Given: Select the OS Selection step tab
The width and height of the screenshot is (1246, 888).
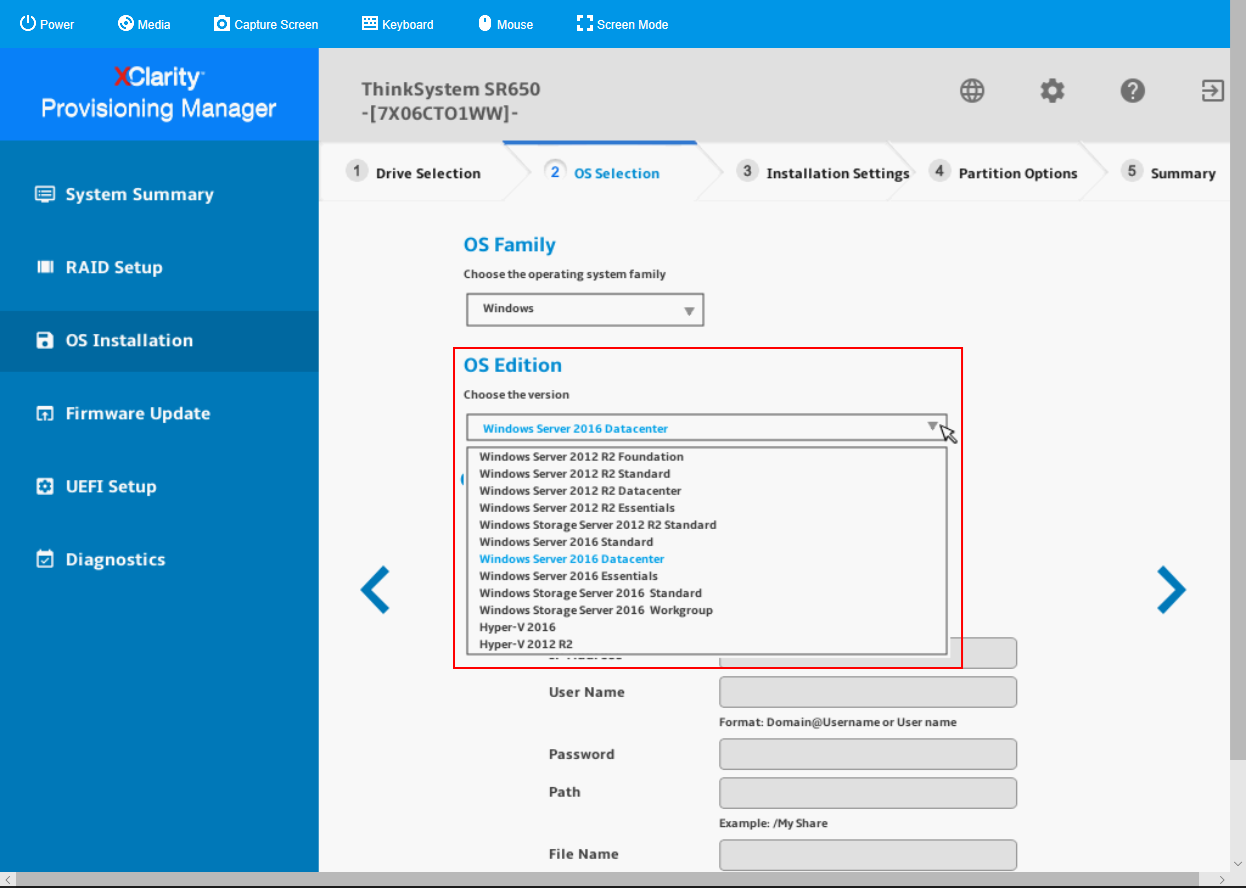Looking at the screenshot, I should pos(603,172).
